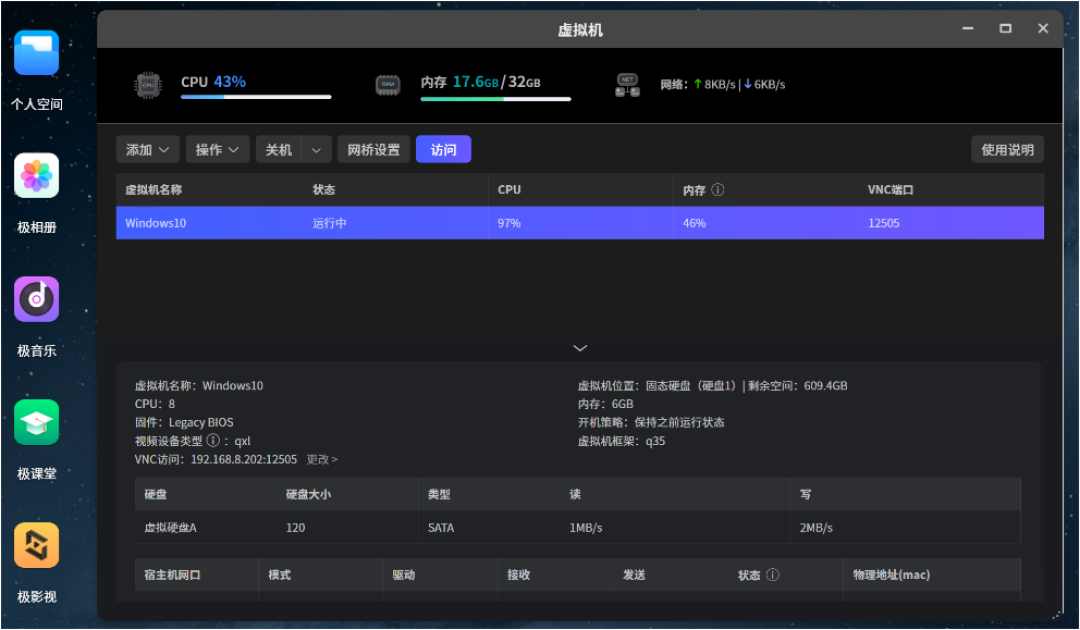Screen dimensions: 1080x630
Task: Click the 驱动 column header
Action: (404, 574)
